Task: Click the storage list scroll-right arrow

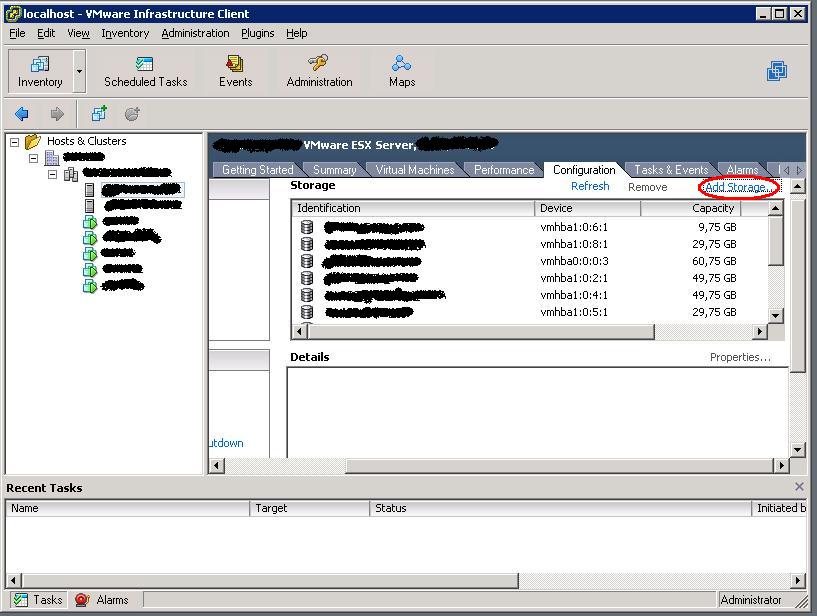Action: pyautogui.click(x=760, y=331)
